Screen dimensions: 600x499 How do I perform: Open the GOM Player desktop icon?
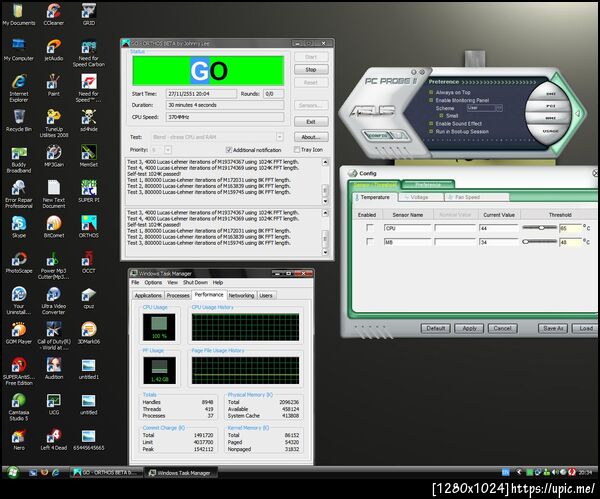(19, 331)
